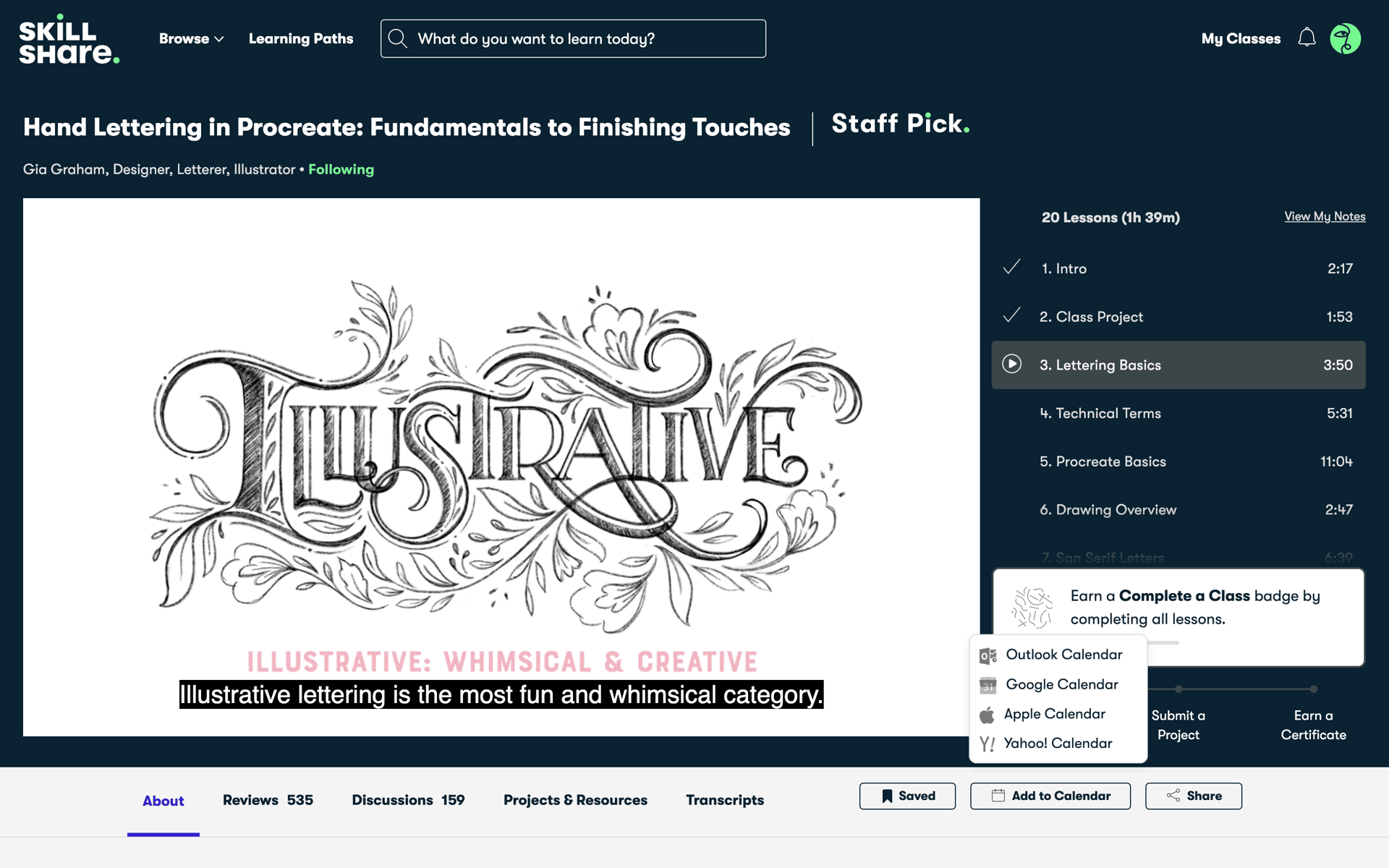Choose Outlook Calendar option
Screen dimensions: 1389x868
tap(1058, 655)
